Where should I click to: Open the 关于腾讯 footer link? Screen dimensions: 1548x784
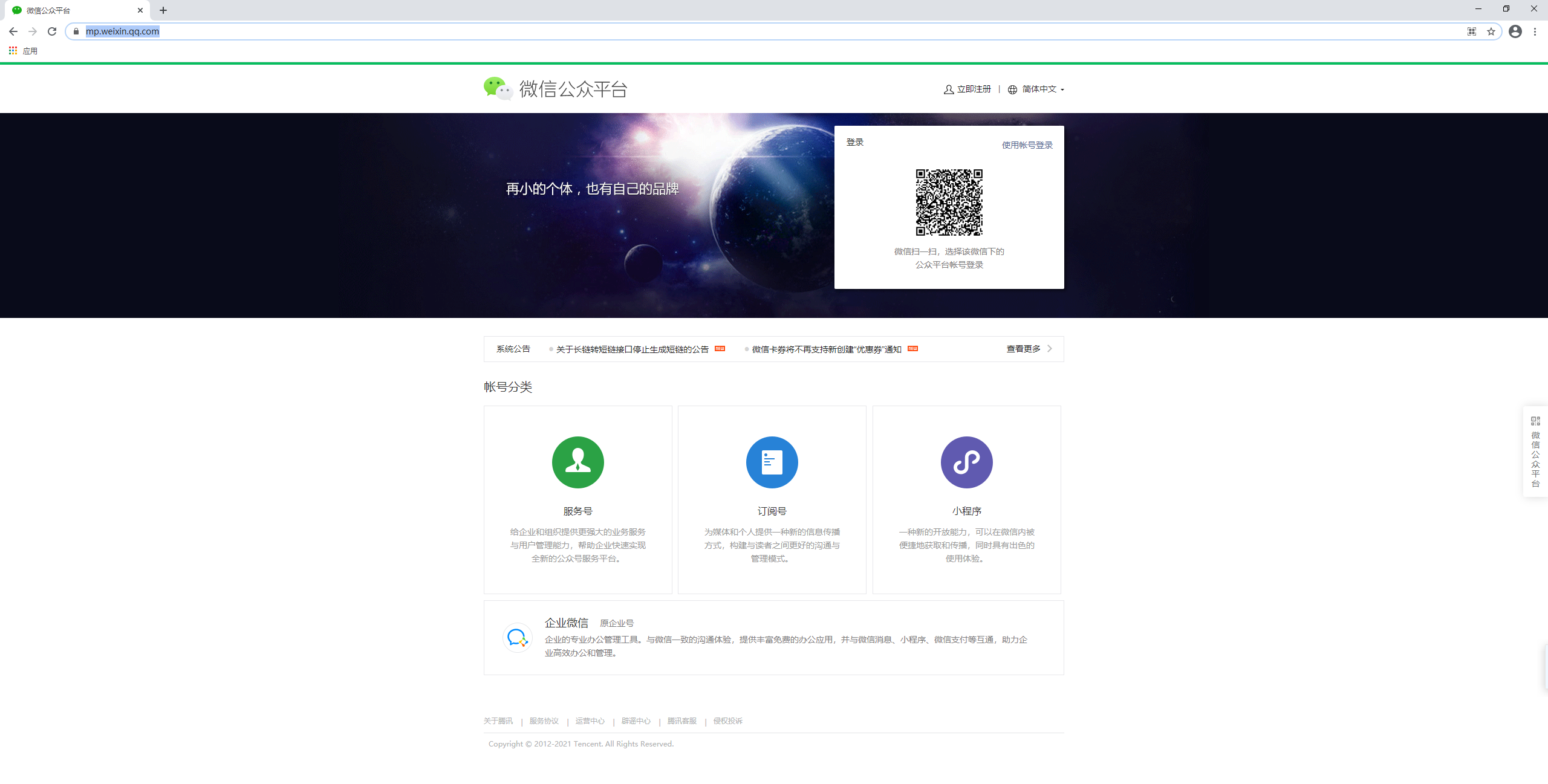498,721
